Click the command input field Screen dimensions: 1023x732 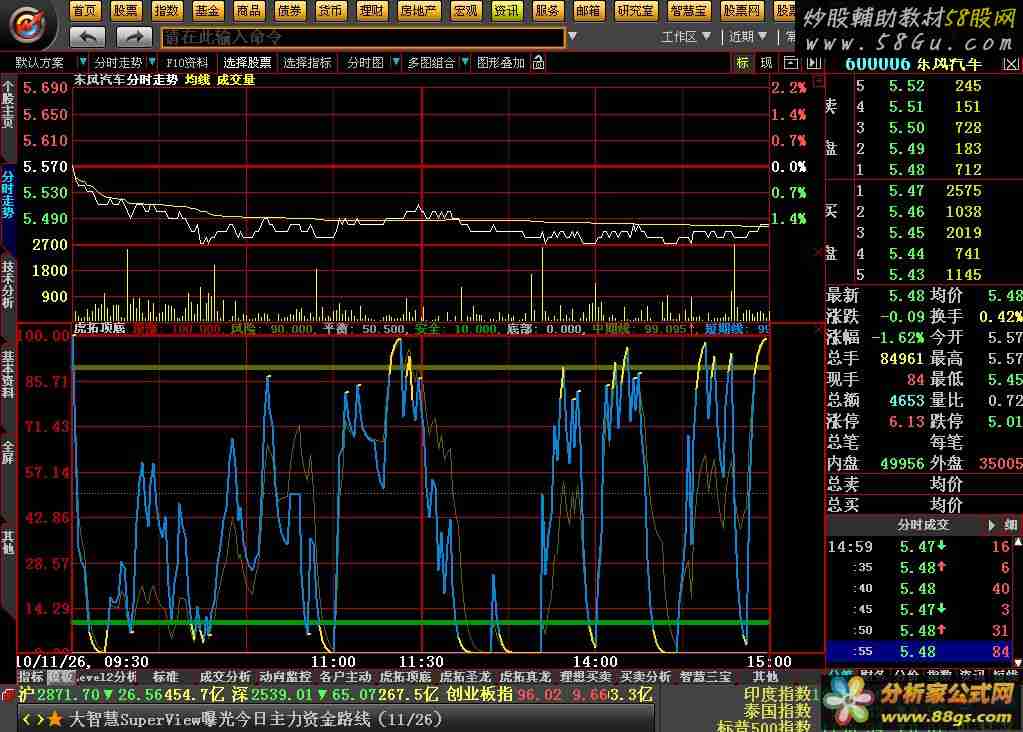click(x=363, y=37)
